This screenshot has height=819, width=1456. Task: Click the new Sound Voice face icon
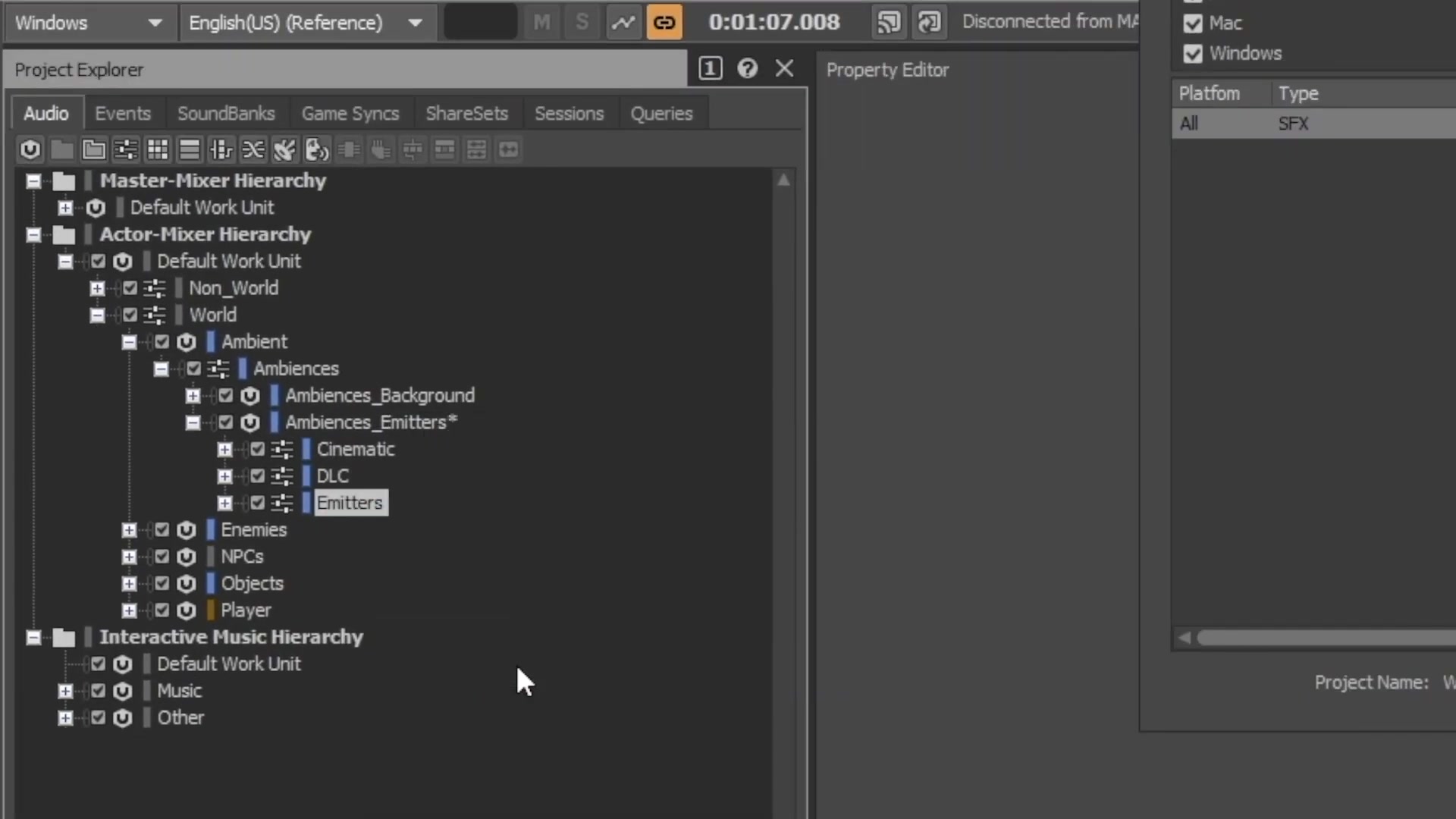pos(317,149)
